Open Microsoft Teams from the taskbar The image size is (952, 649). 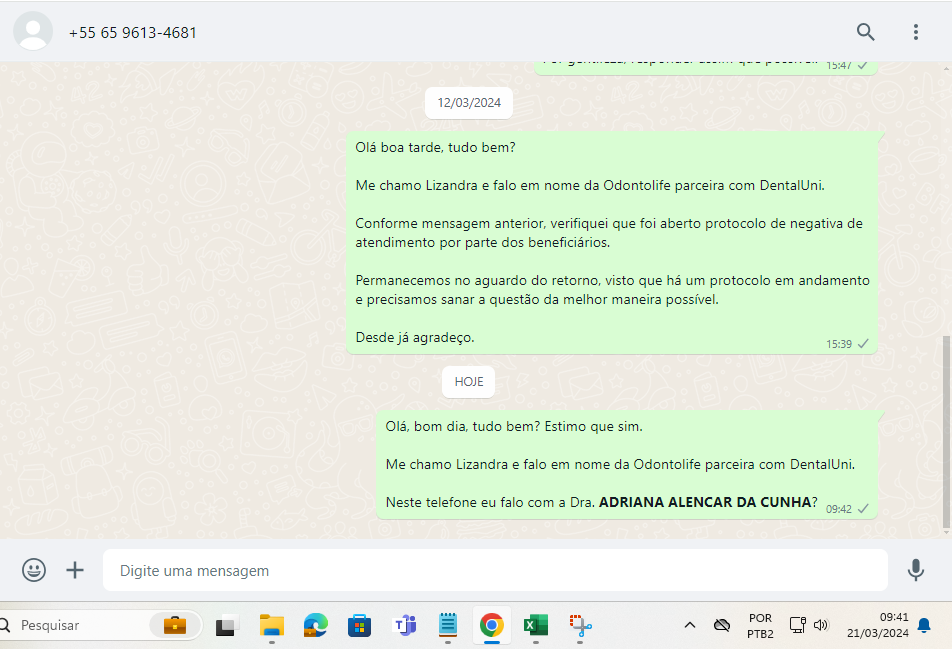[404, 625]
